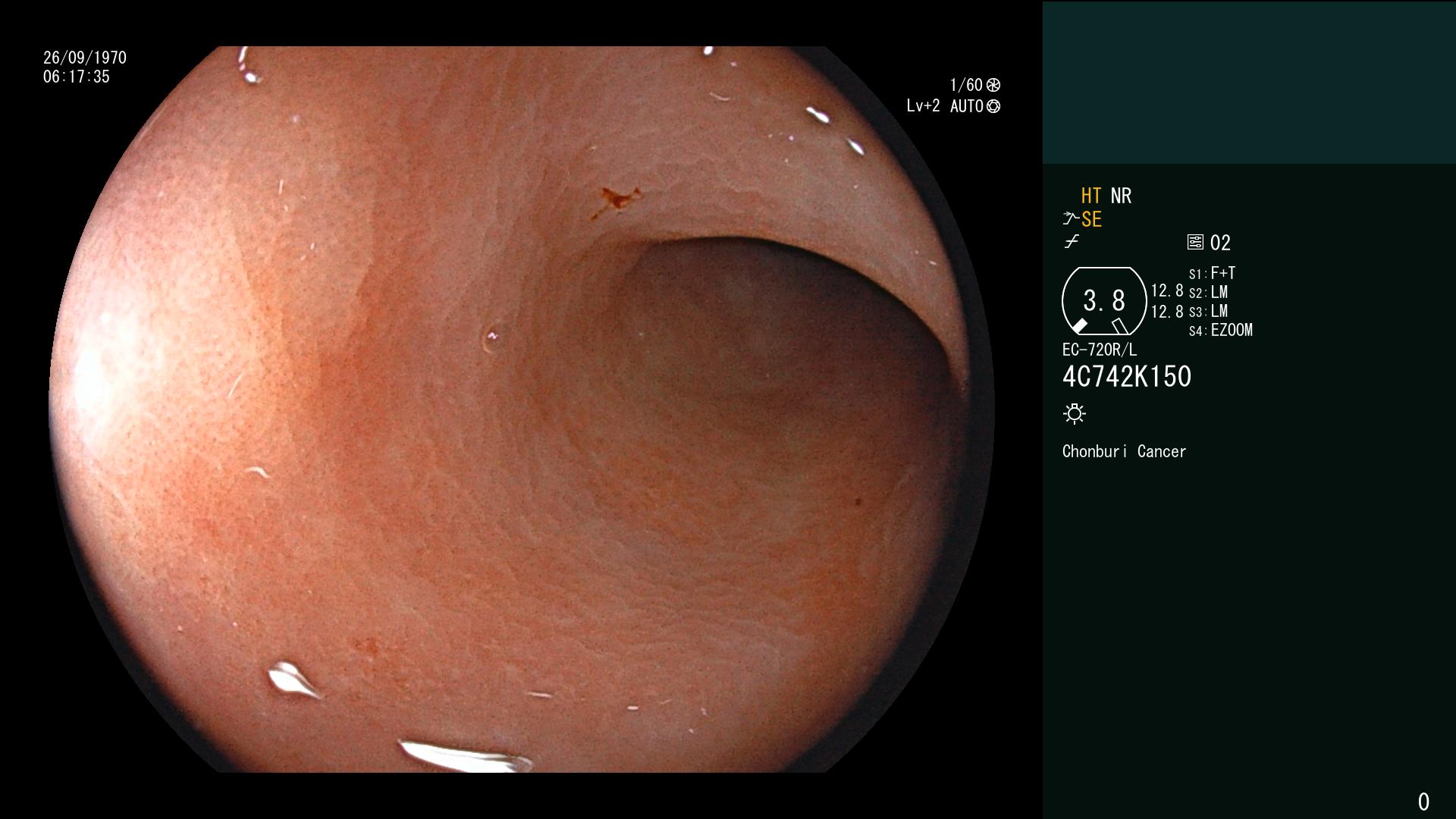1456x819 pixels.
Task: Click the orange HT indicator
Action: (x=1090, y=196)
